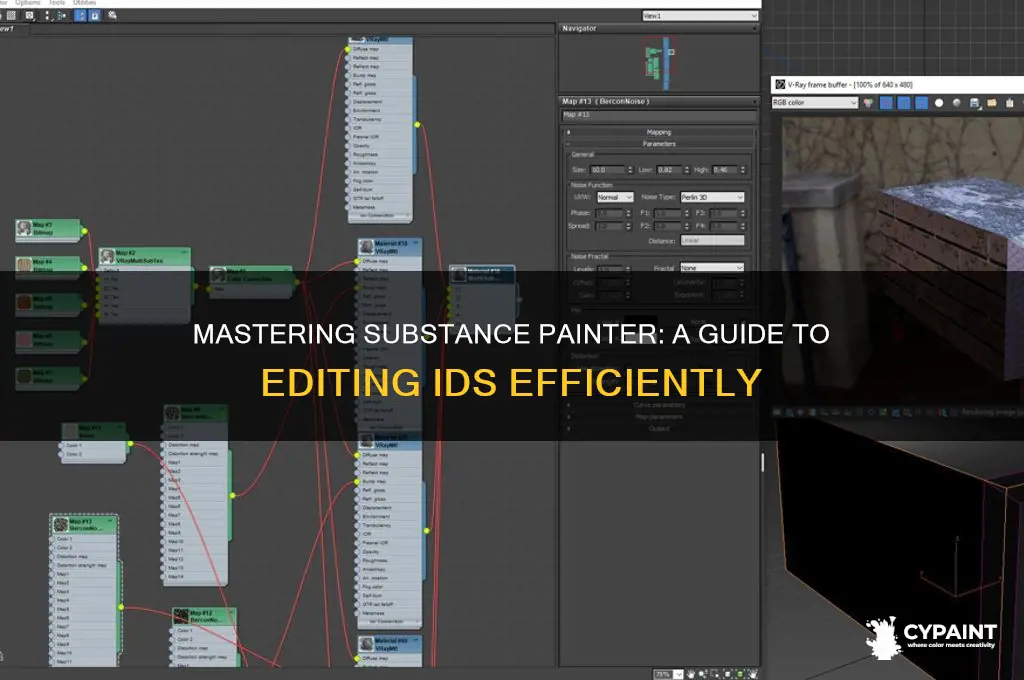Open the Utilities menu
This screenshot has width=1024, height=680.
pos(84,3)
